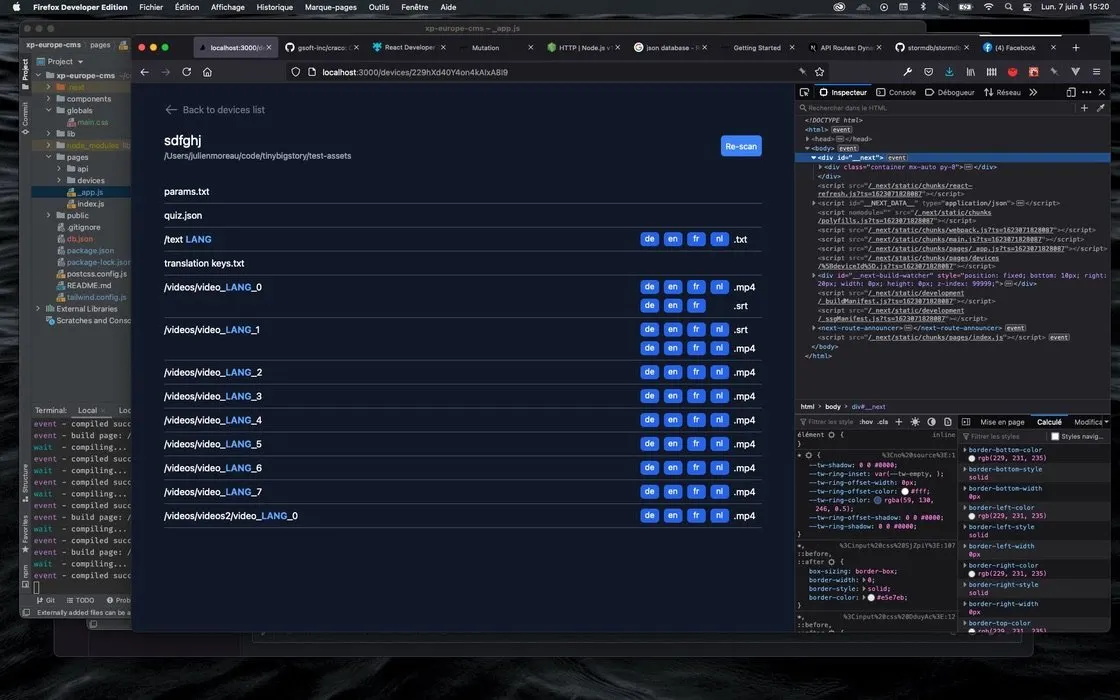This screenshot has height=700, width=1120.
Task: Go back via Back to devices list
Action: [215, 110]
